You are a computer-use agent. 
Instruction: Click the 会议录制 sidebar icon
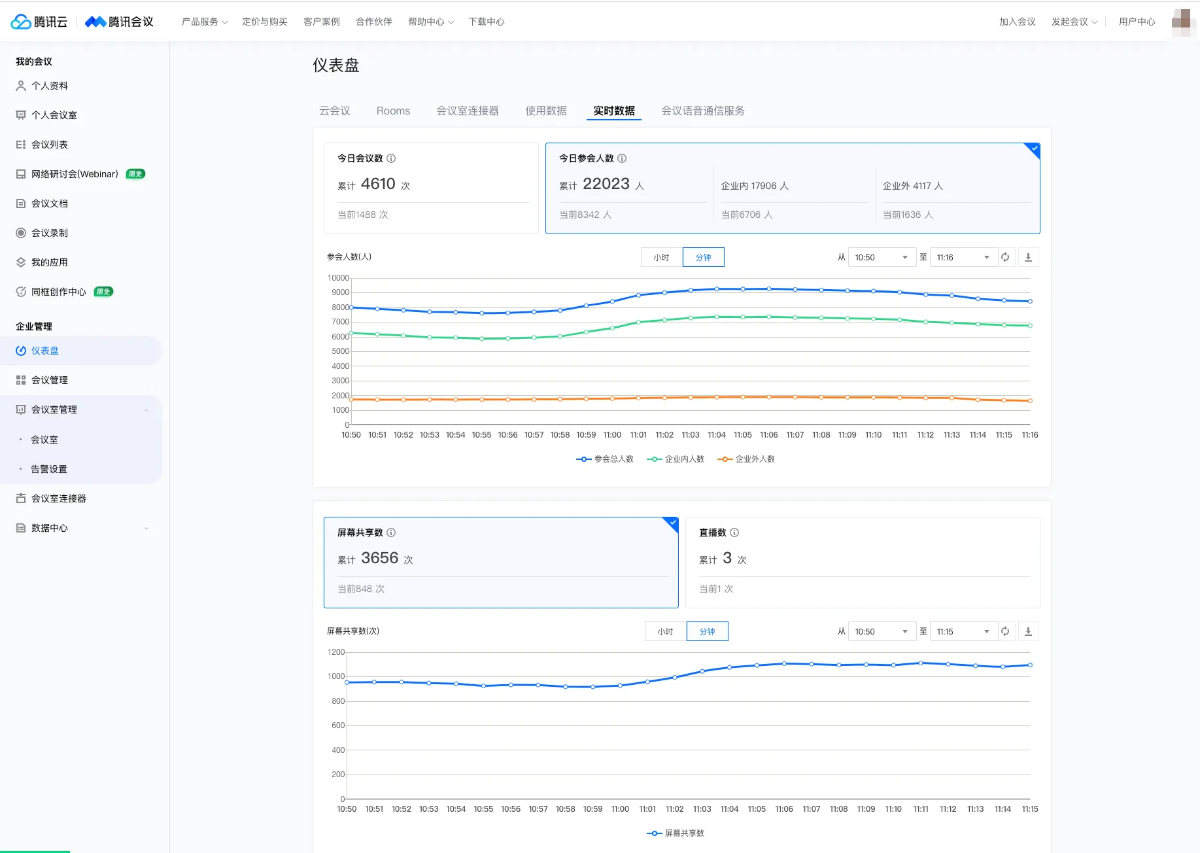tap(21, 233)
